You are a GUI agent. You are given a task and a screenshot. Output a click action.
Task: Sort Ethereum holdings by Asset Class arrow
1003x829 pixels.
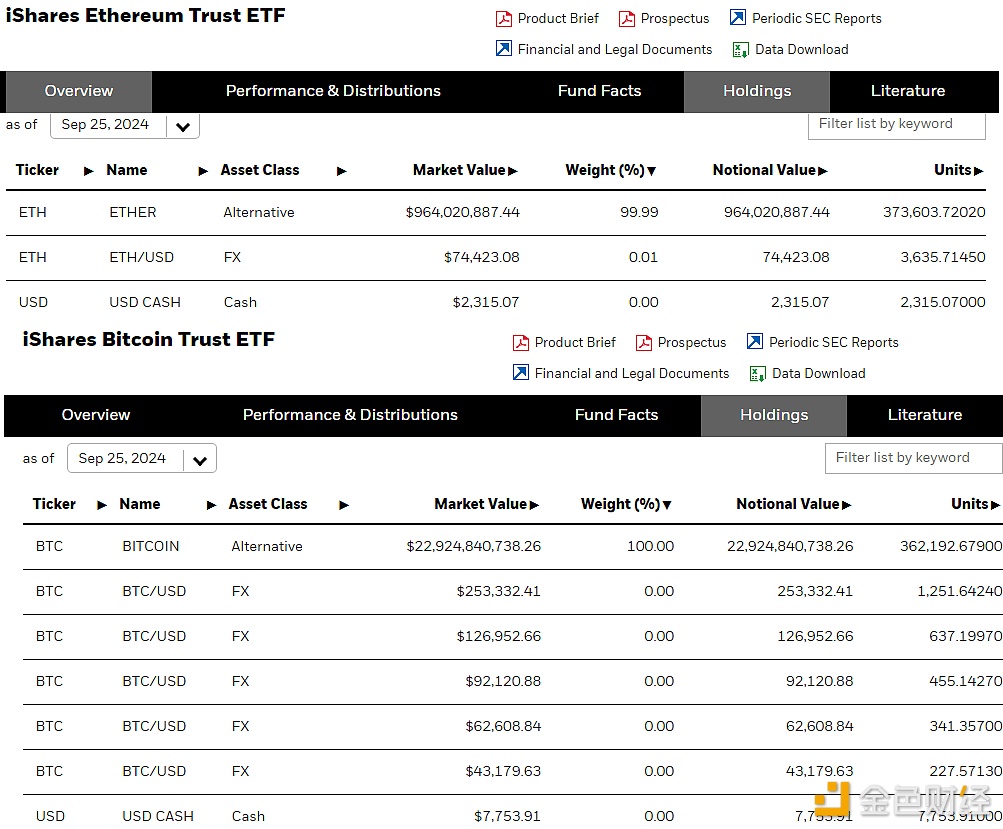pyautogui.click(x=342, y=171)
